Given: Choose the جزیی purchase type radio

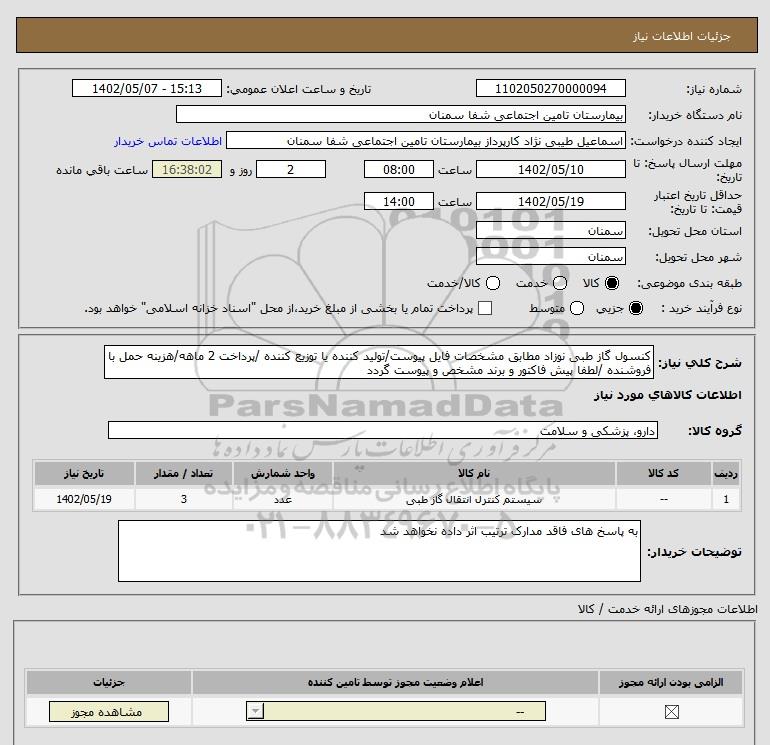Looking at the screenshot, I should 635,308.
